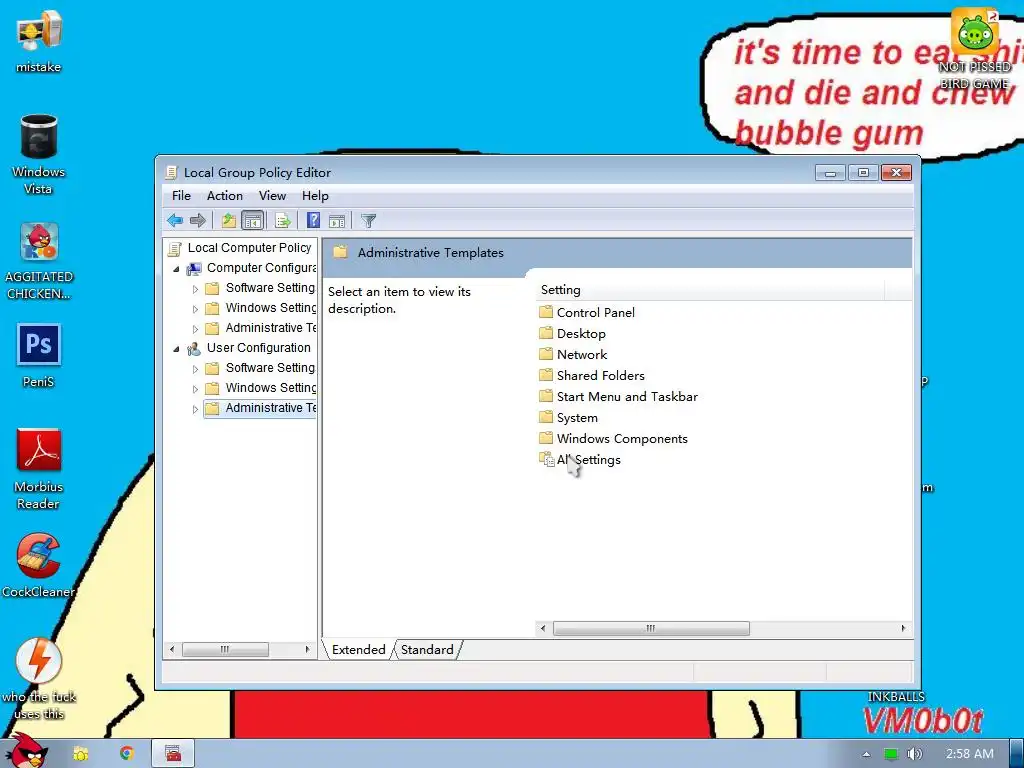Open the 'mistake' desktop icon
The image size is (1024, 768).
(x=39, y=40)
